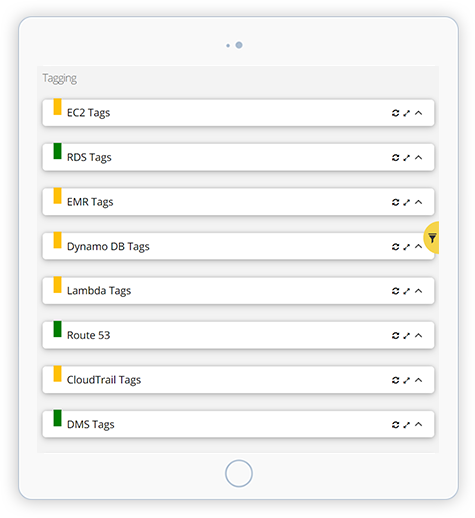Collapse the EMR Tags panel
Viewport: 475px width, 518px height.
click(x=418, y=202)
